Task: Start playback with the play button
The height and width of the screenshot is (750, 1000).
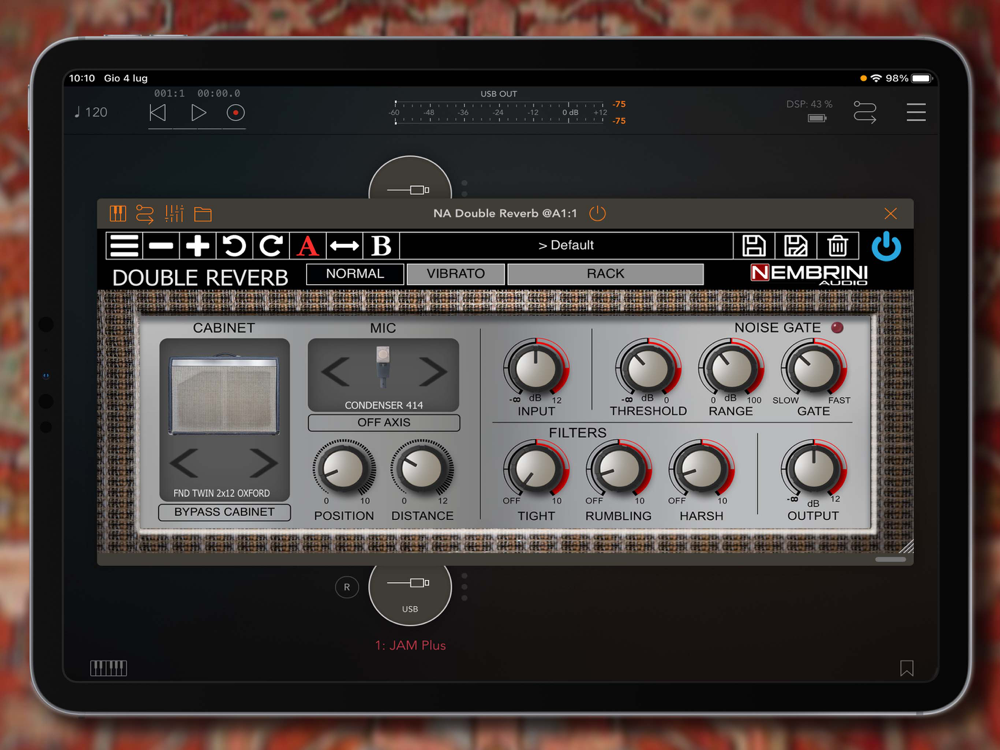Action: tap(198, 113)
